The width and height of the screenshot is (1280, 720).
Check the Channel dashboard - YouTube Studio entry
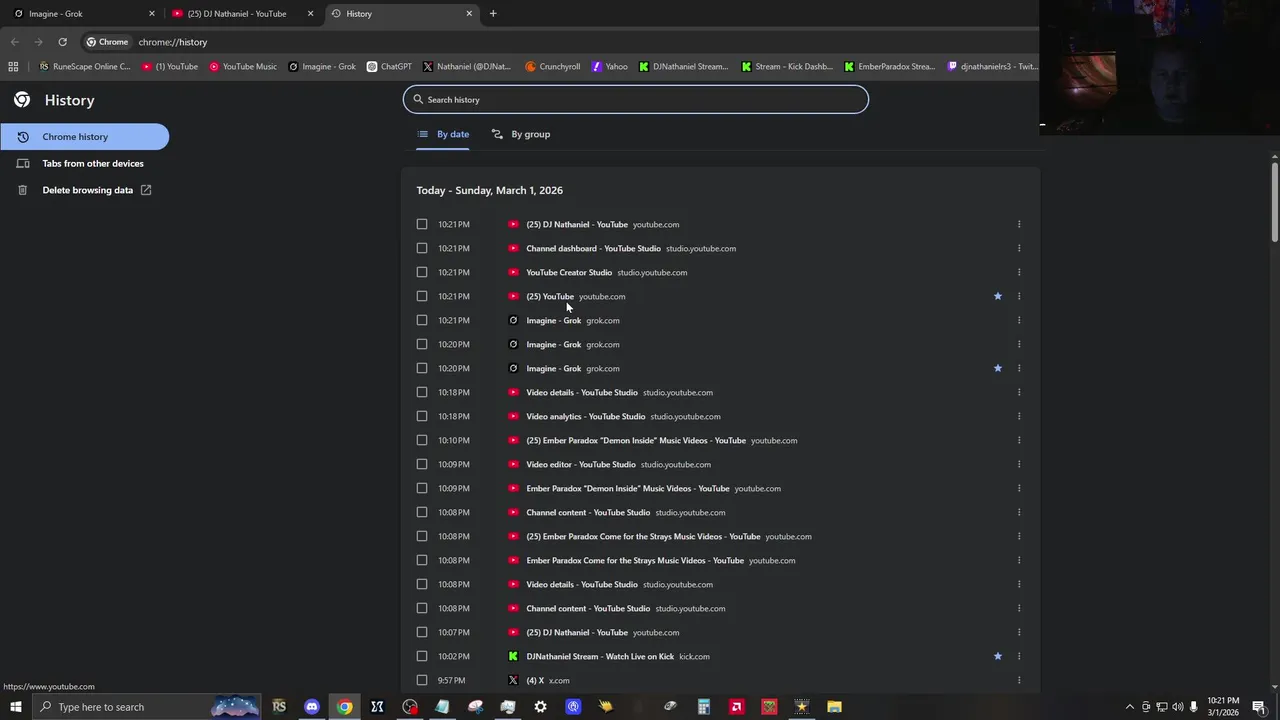[x=422, y=248]
